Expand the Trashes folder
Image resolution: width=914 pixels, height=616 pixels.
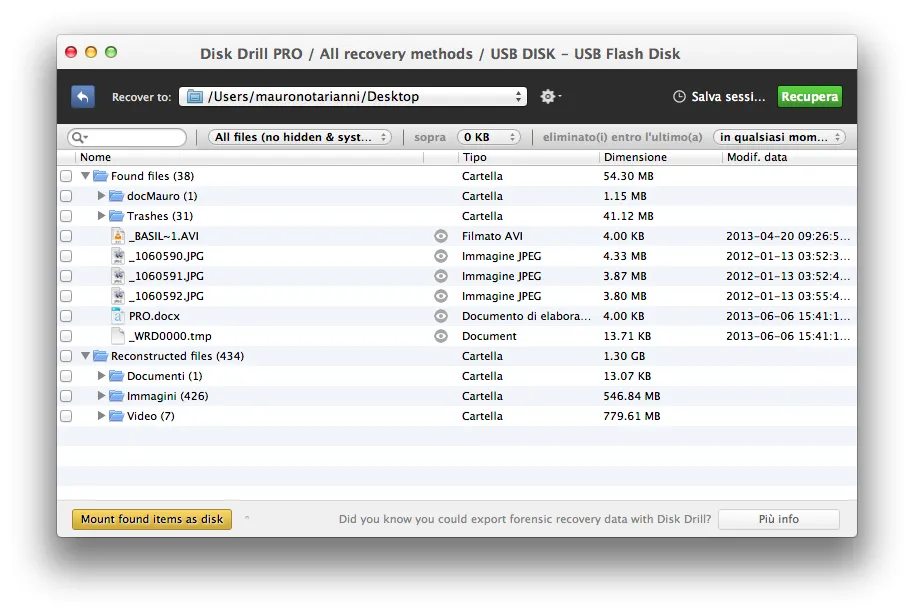(x=100, y=216)
